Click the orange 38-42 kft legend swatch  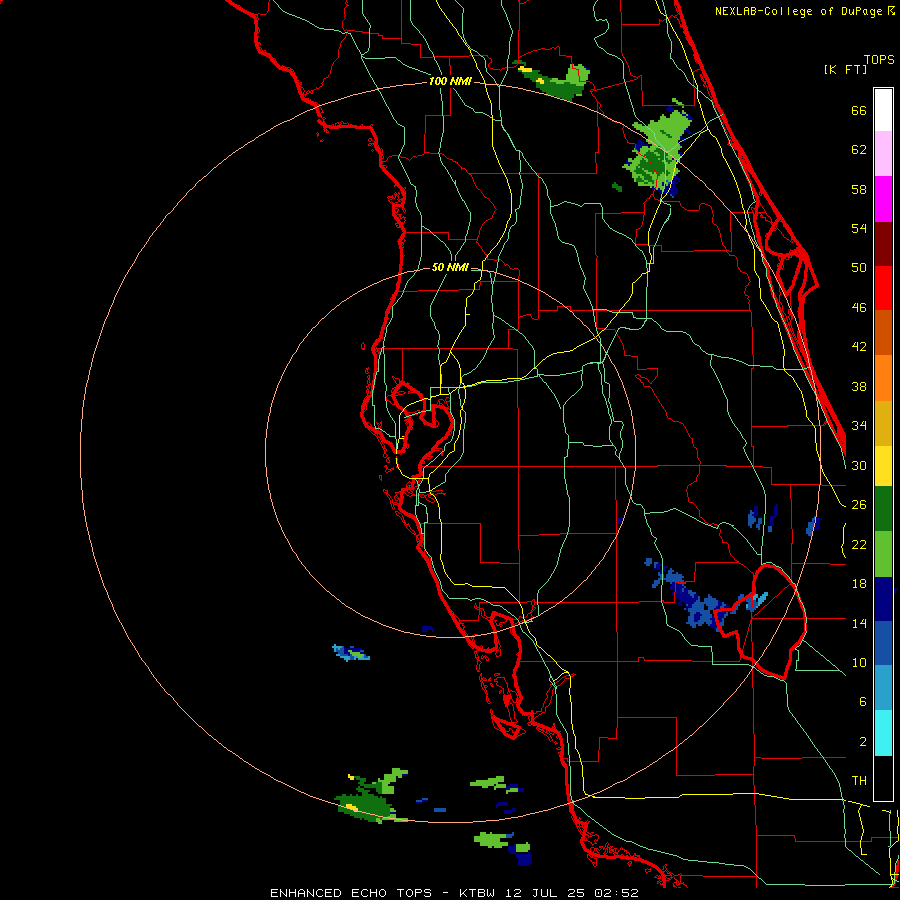[883, 378]
